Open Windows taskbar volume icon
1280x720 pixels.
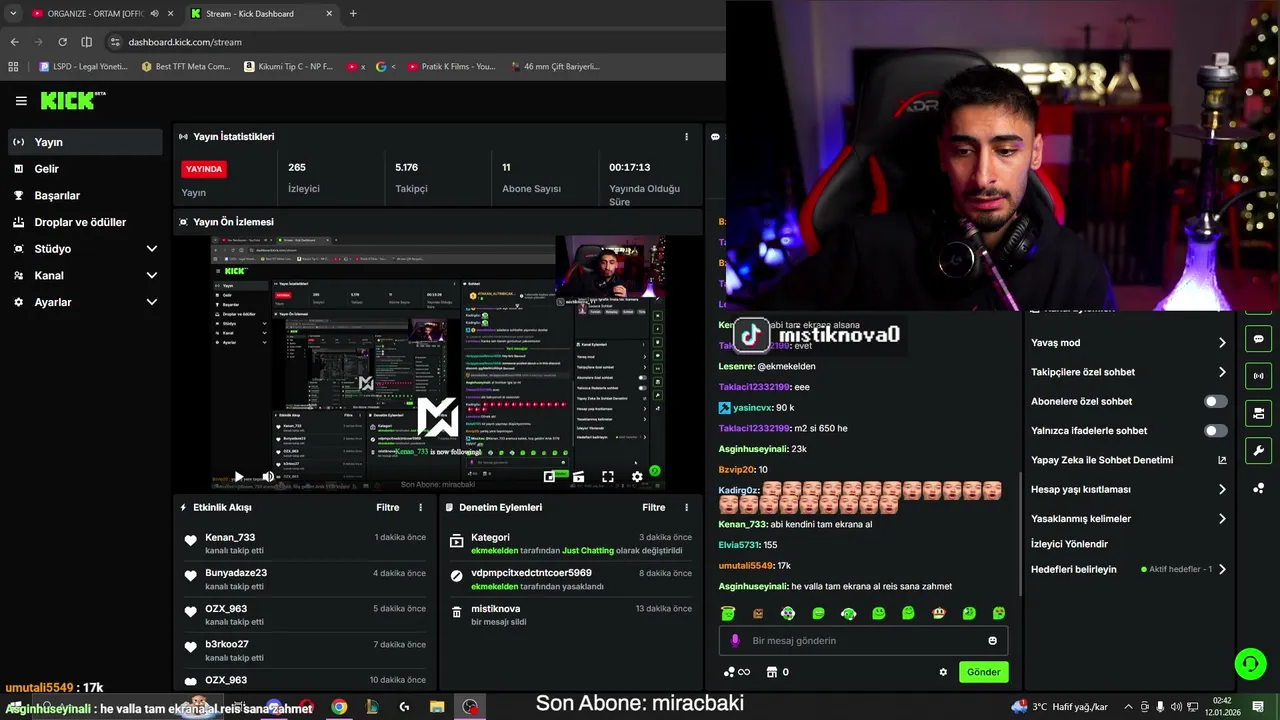point(1176,707)
